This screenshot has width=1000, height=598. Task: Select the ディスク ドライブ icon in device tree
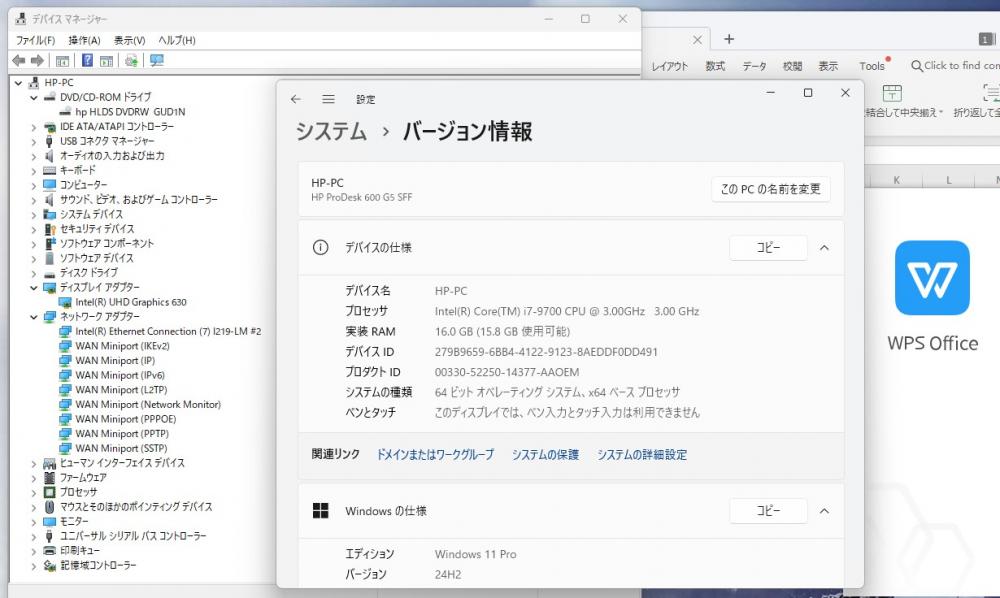pos(49,273)
